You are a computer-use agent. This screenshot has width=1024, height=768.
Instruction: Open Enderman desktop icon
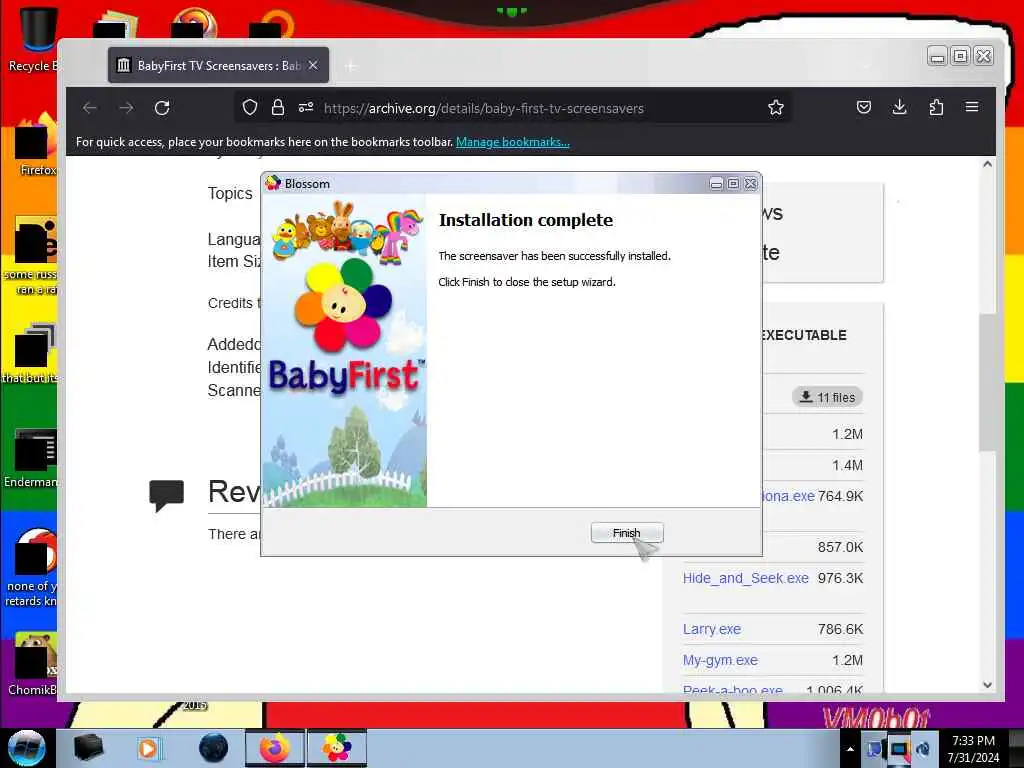[x=29, y=457]
